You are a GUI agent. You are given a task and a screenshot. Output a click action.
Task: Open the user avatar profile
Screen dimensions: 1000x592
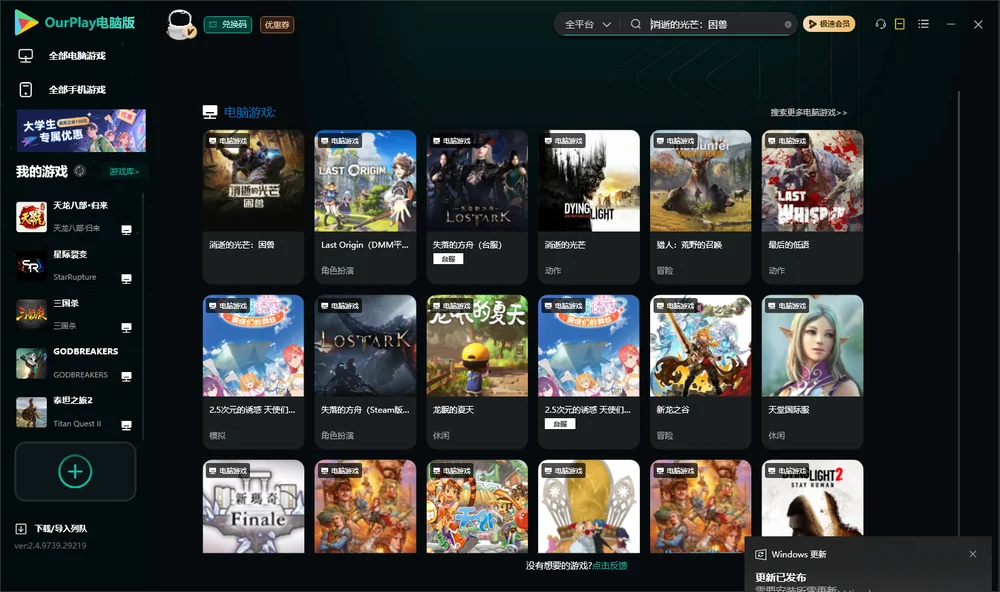(180, 24)
